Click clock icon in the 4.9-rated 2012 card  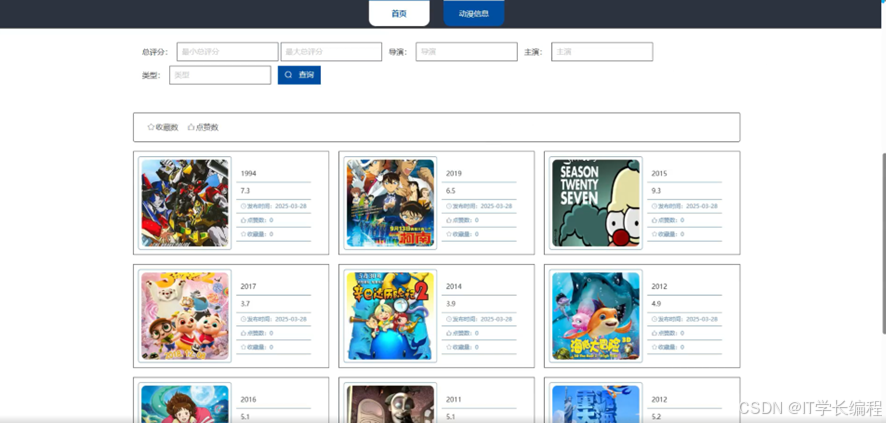[x=654, y=319]
